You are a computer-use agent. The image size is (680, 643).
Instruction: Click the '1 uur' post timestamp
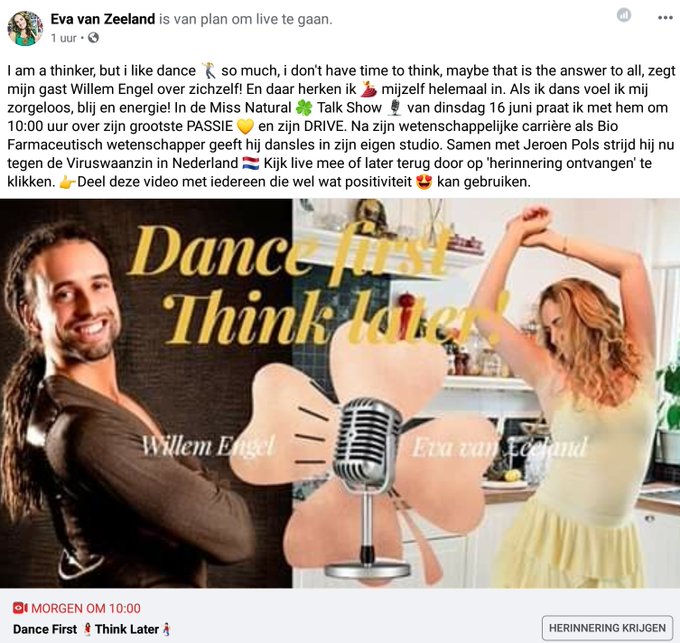click(63, 38)
